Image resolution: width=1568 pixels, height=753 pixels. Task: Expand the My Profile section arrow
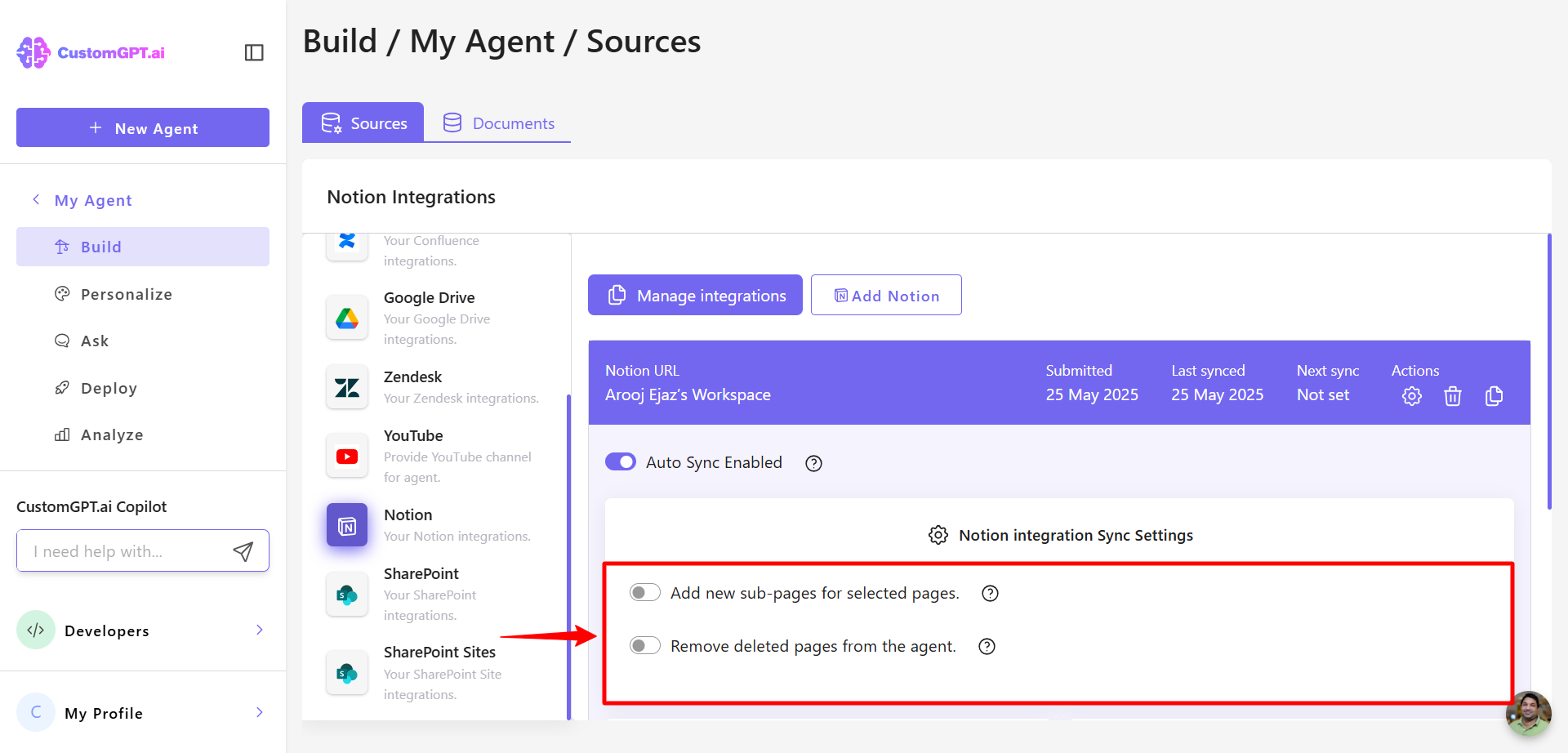click(x=260, y=712)
